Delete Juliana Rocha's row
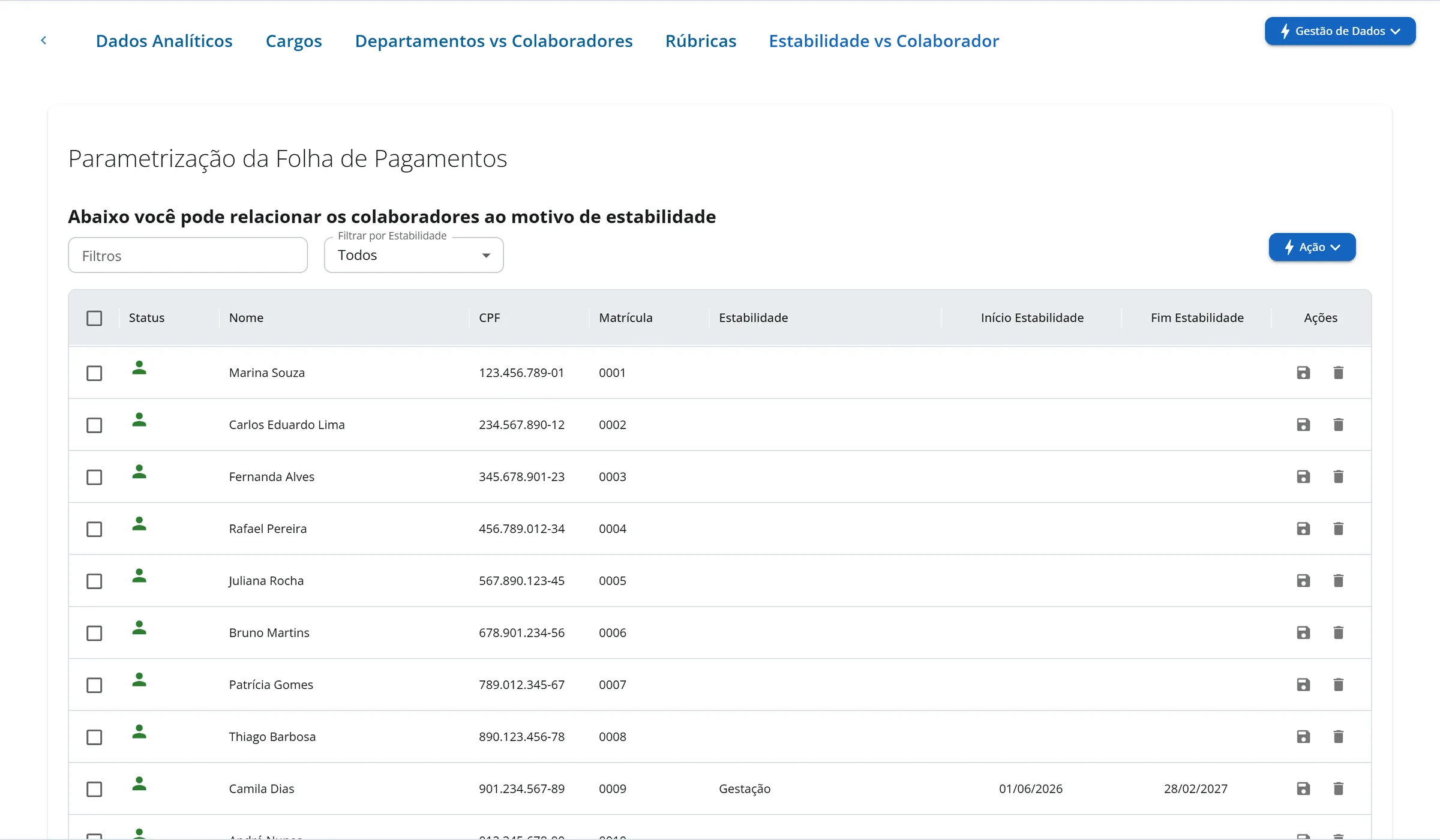The width and height of the screenshot is (1440, 840). click(1338, 581)
